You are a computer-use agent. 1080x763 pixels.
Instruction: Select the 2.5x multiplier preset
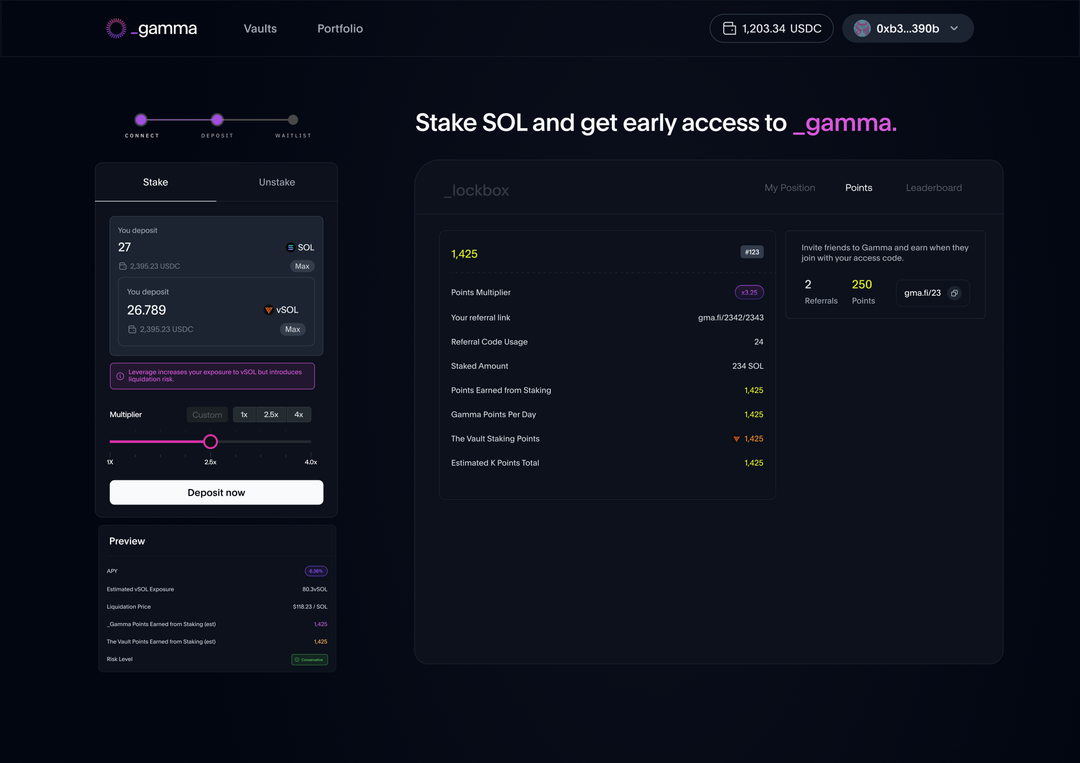[271, 415]
